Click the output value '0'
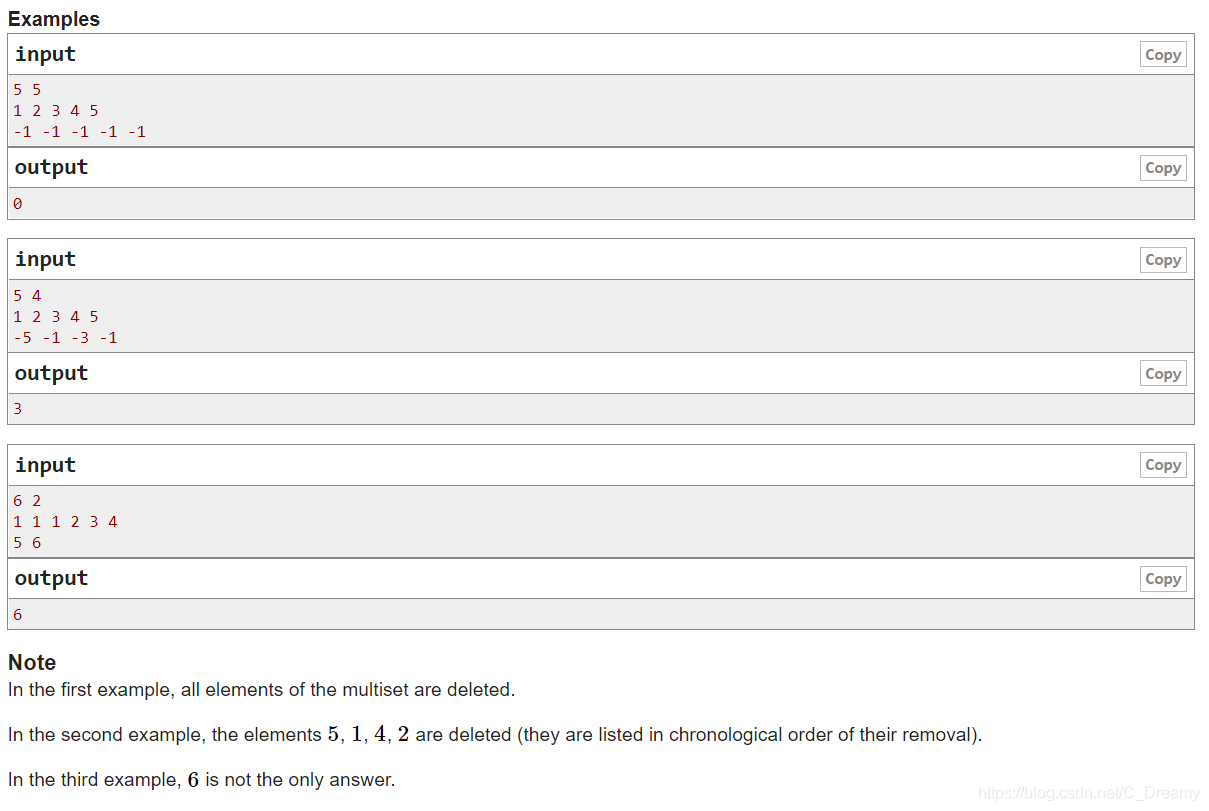The width and height of the screenshot is (1209, 811). click(16, 203)
